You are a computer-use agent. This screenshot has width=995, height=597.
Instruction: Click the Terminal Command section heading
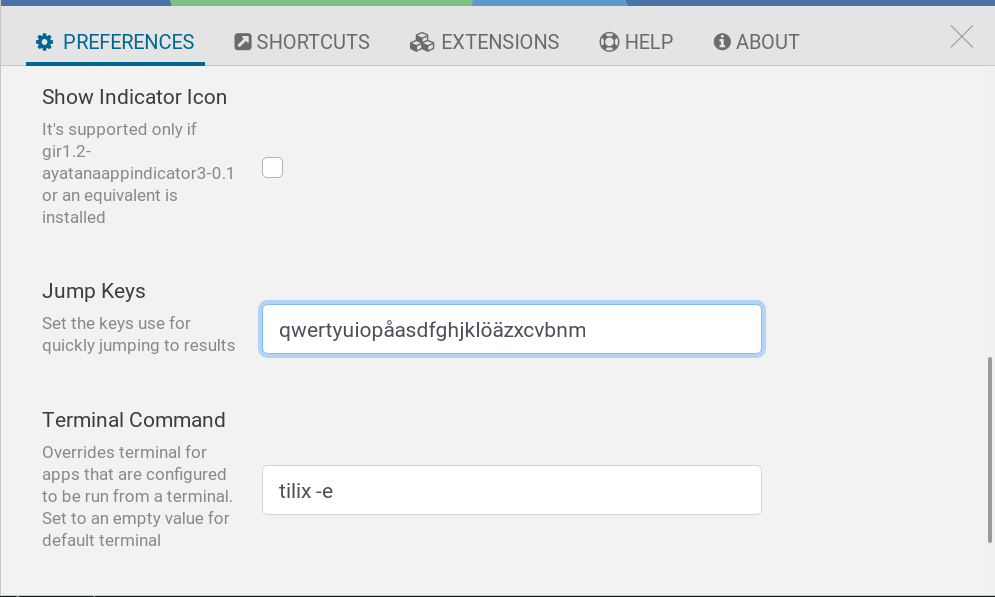[x=133, y=420]
